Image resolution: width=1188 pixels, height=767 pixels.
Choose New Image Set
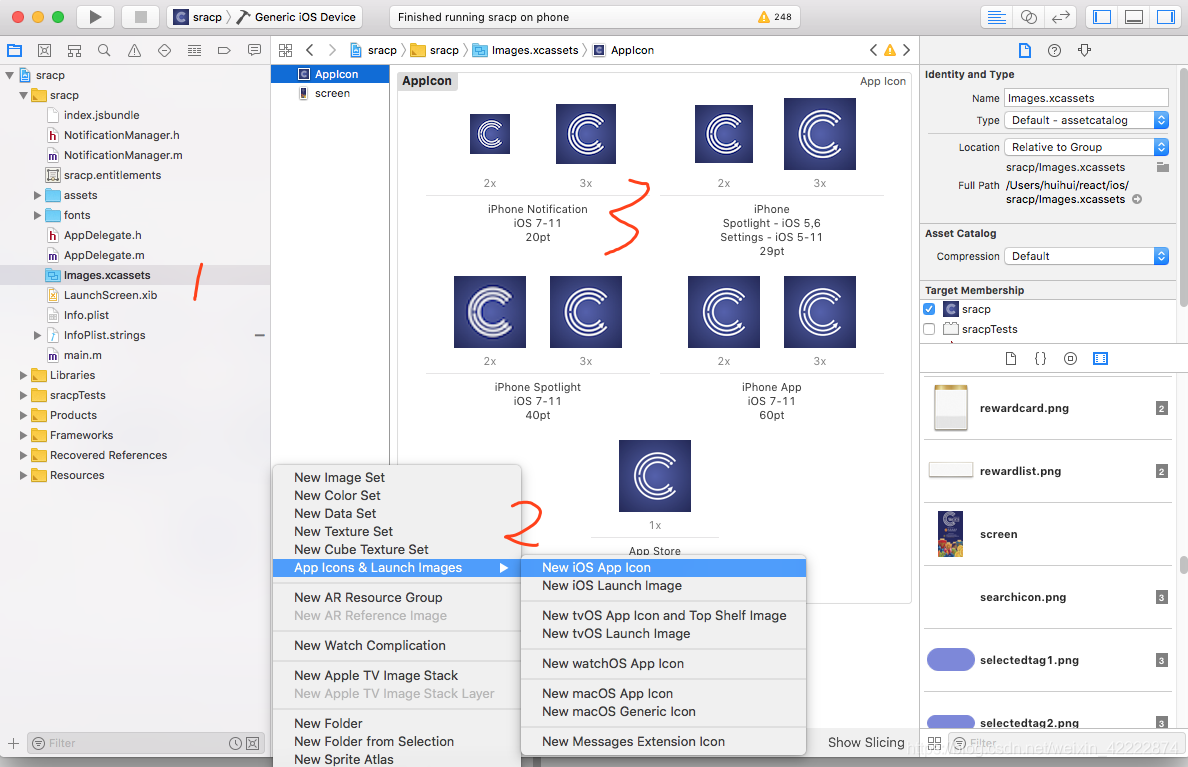[x=397, y=477]
